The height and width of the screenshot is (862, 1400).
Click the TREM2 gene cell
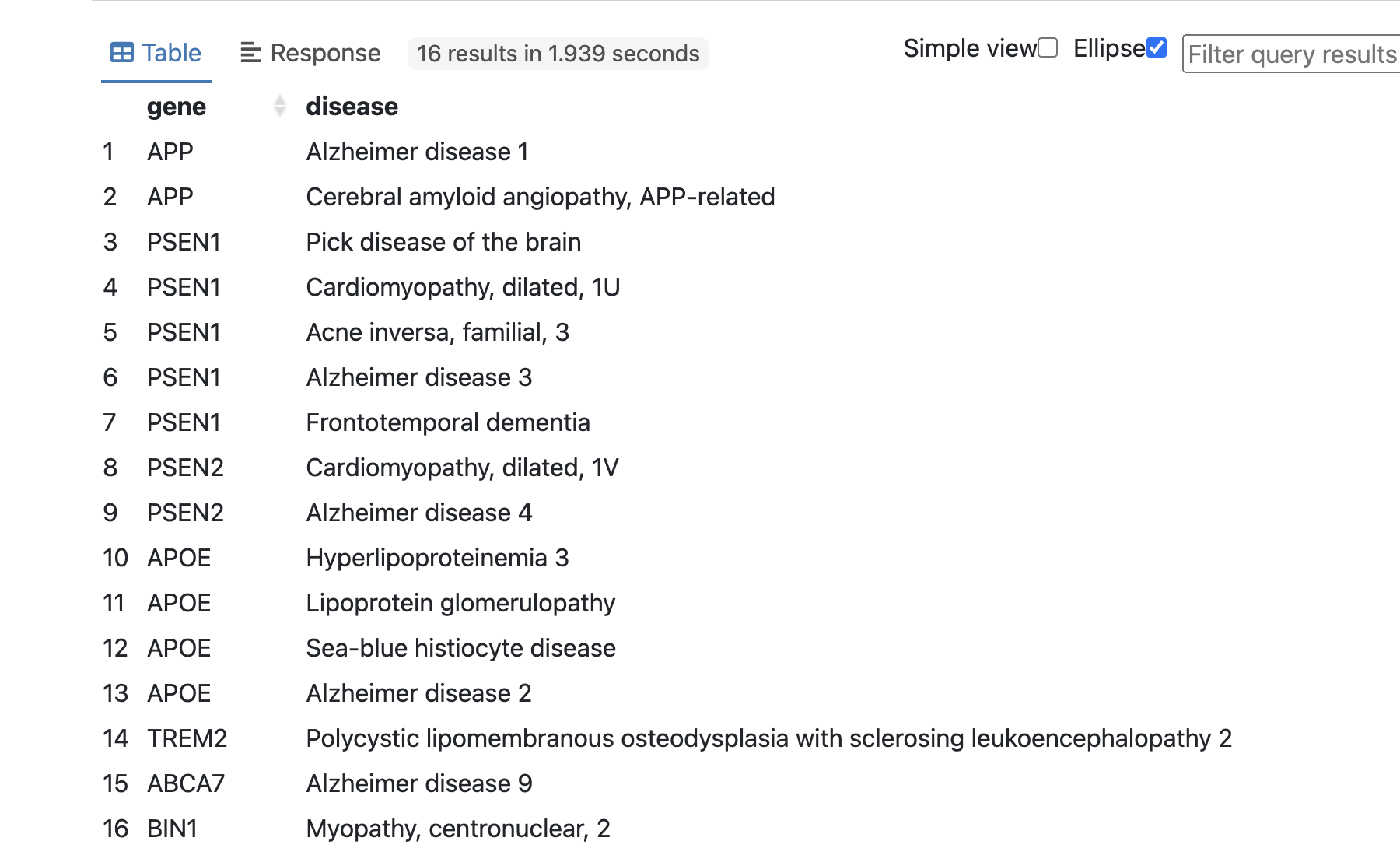187,738
